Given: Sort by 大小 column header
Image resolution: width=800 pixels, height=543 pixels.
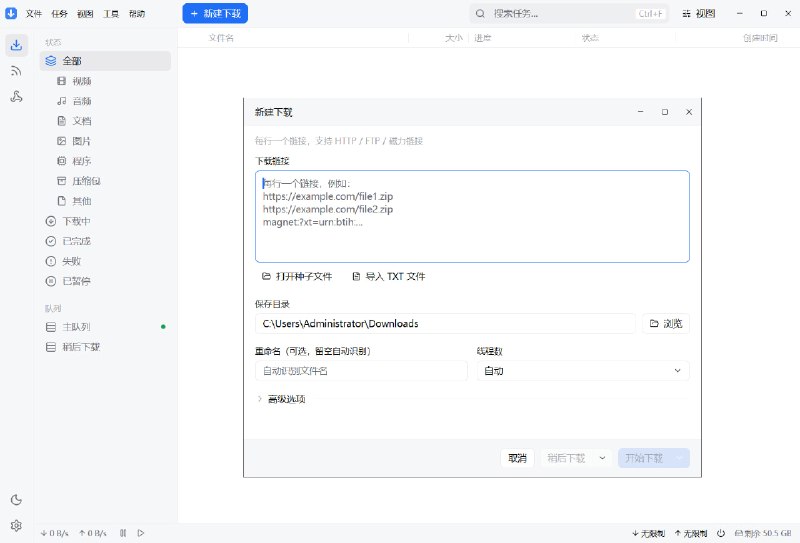Looking at the screenshot, I should (x=454, y=38).
